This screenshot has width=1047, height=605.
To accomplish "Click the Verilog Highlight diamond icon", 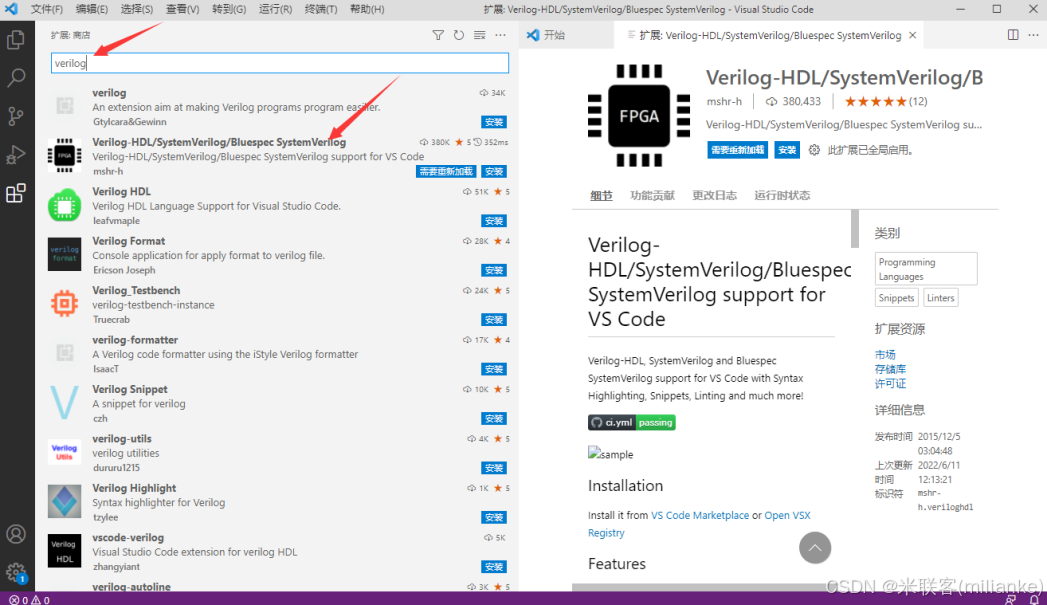I will click(64, 501).
